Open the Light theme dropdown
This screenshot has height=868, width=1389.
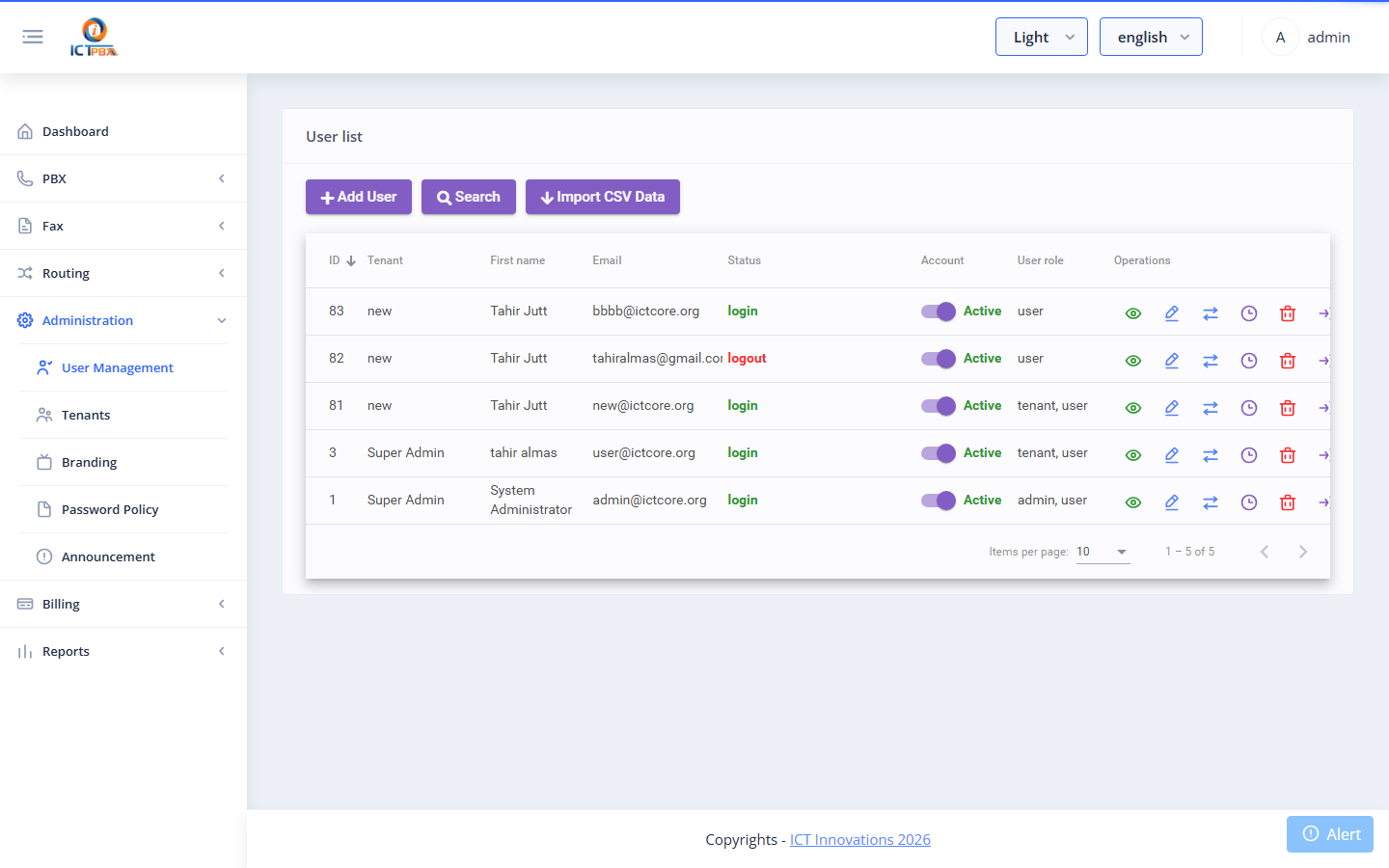tap(1042, 37)
